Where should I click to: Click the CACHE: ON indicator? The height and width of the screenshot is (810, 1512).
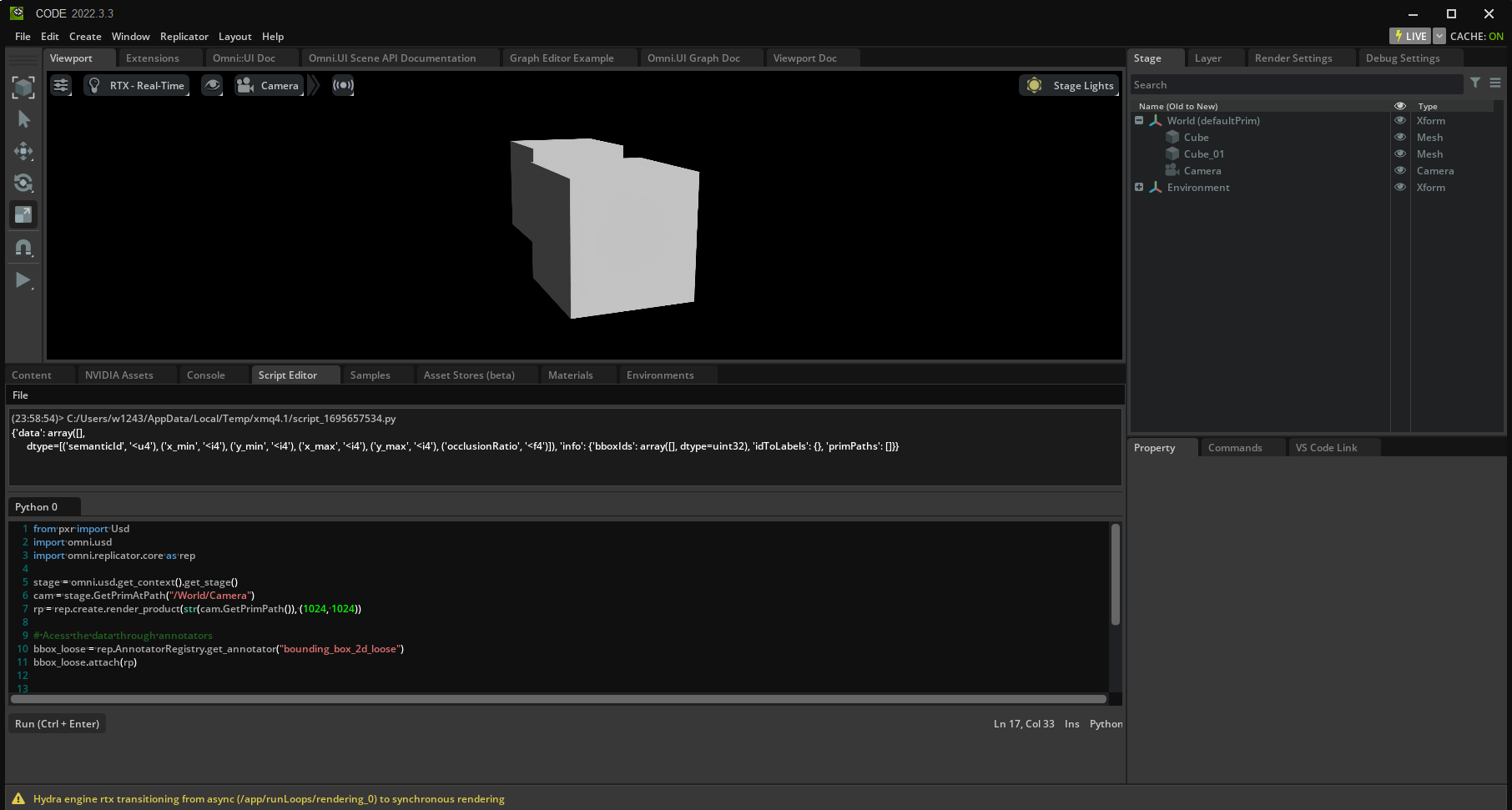pos(1476,36)
